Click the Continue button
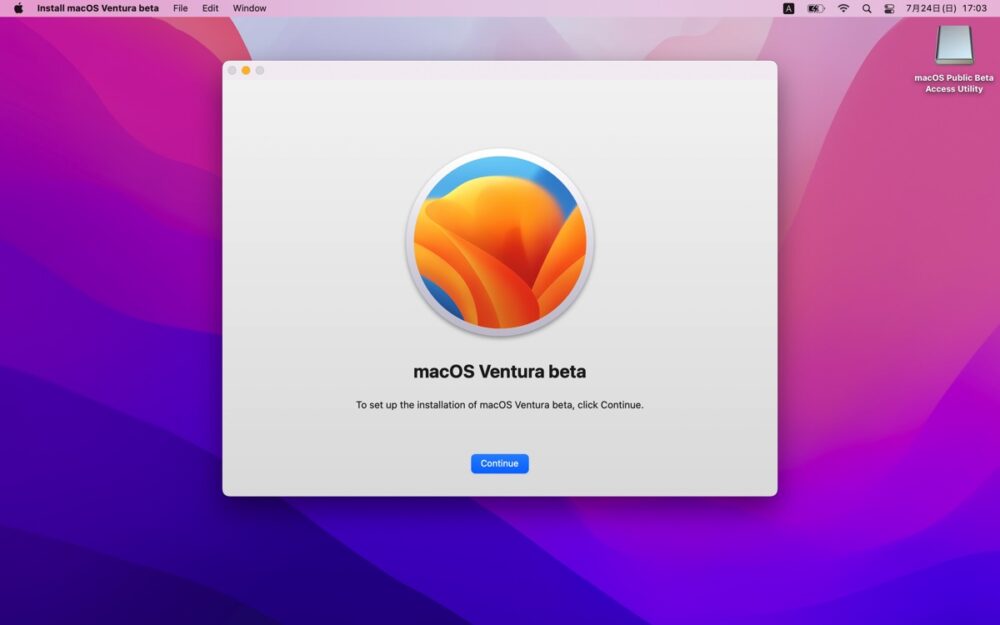 click(x=499, y=464)
